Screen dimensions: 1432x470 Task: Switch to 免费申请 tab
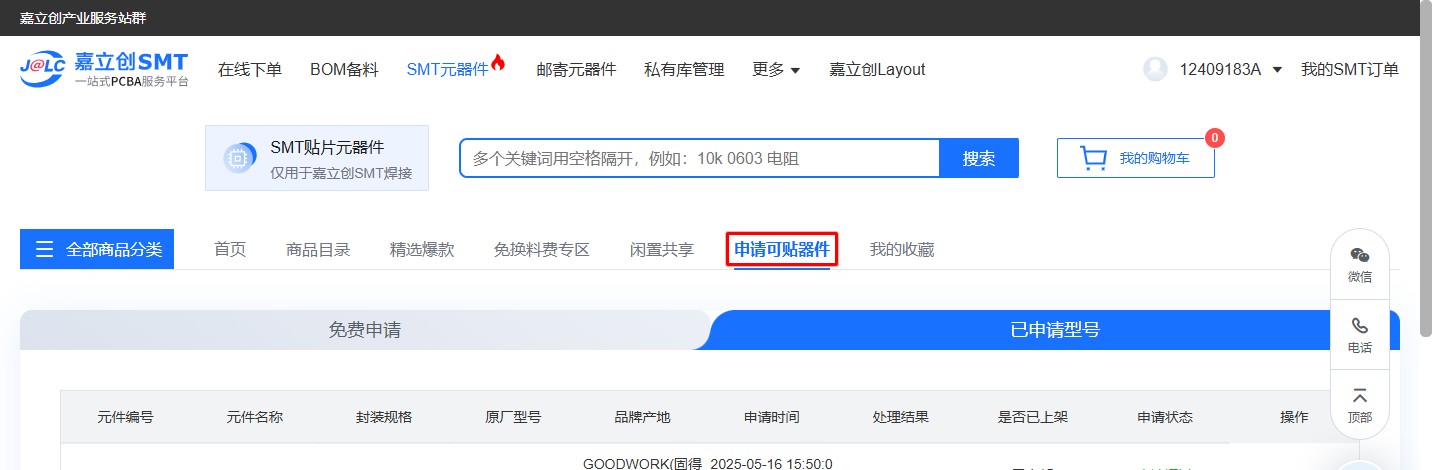(365, 330)
